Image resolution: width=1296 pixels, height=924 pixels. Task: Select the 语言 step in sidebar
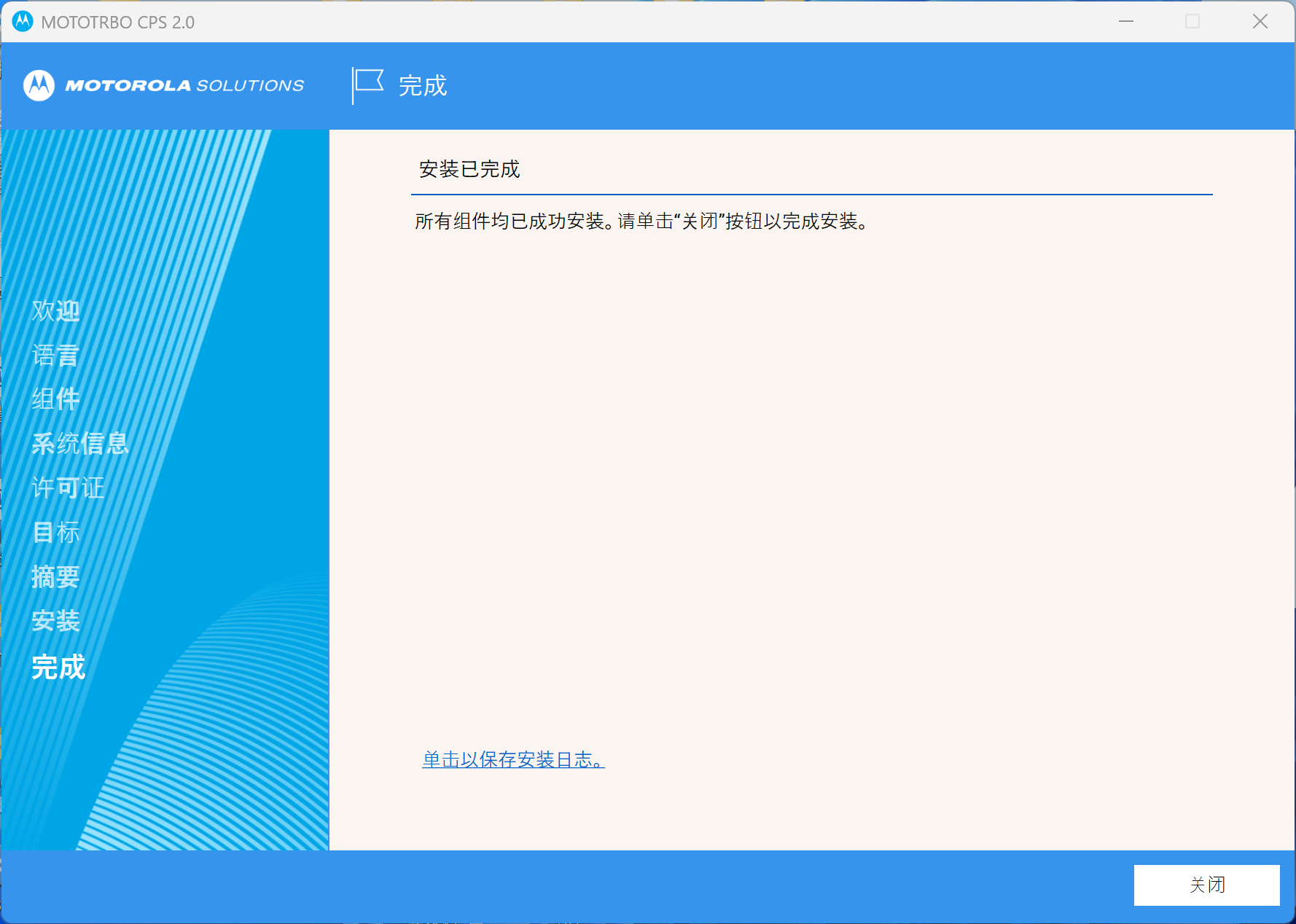(56, 356)
